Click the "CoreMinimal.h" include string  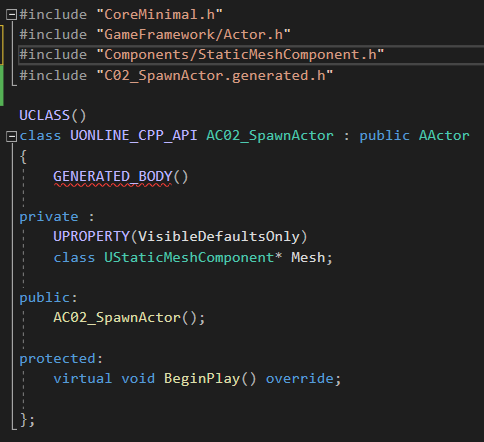click(159, 15)
